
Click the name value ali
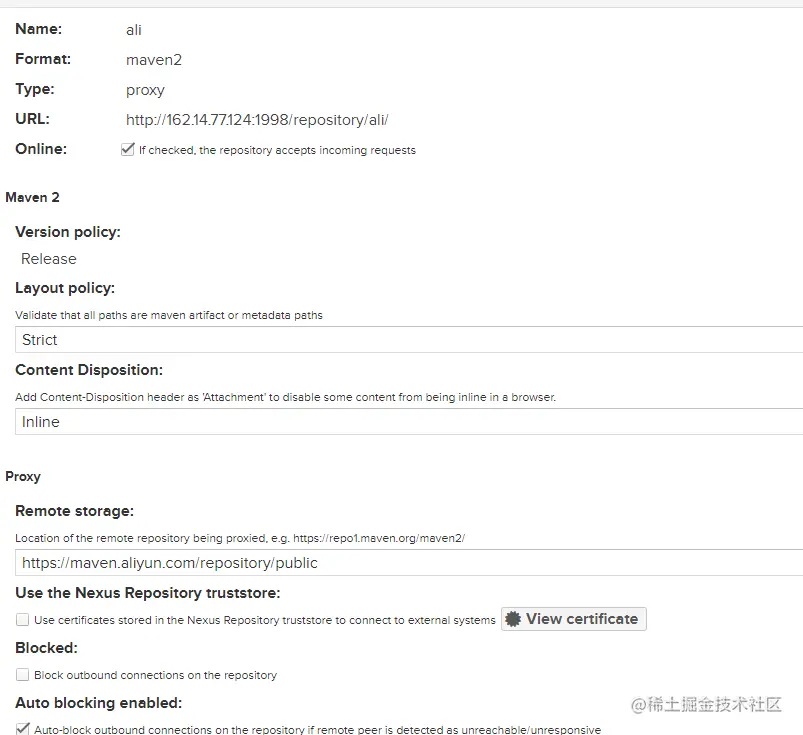[x=134, y=30]
